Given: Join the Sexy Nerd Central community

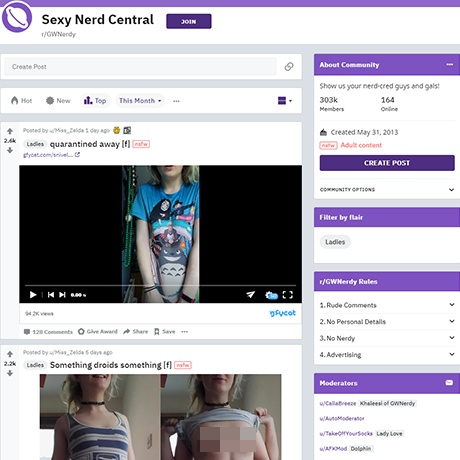Looking at the screenshot, I should click(189, 21).
